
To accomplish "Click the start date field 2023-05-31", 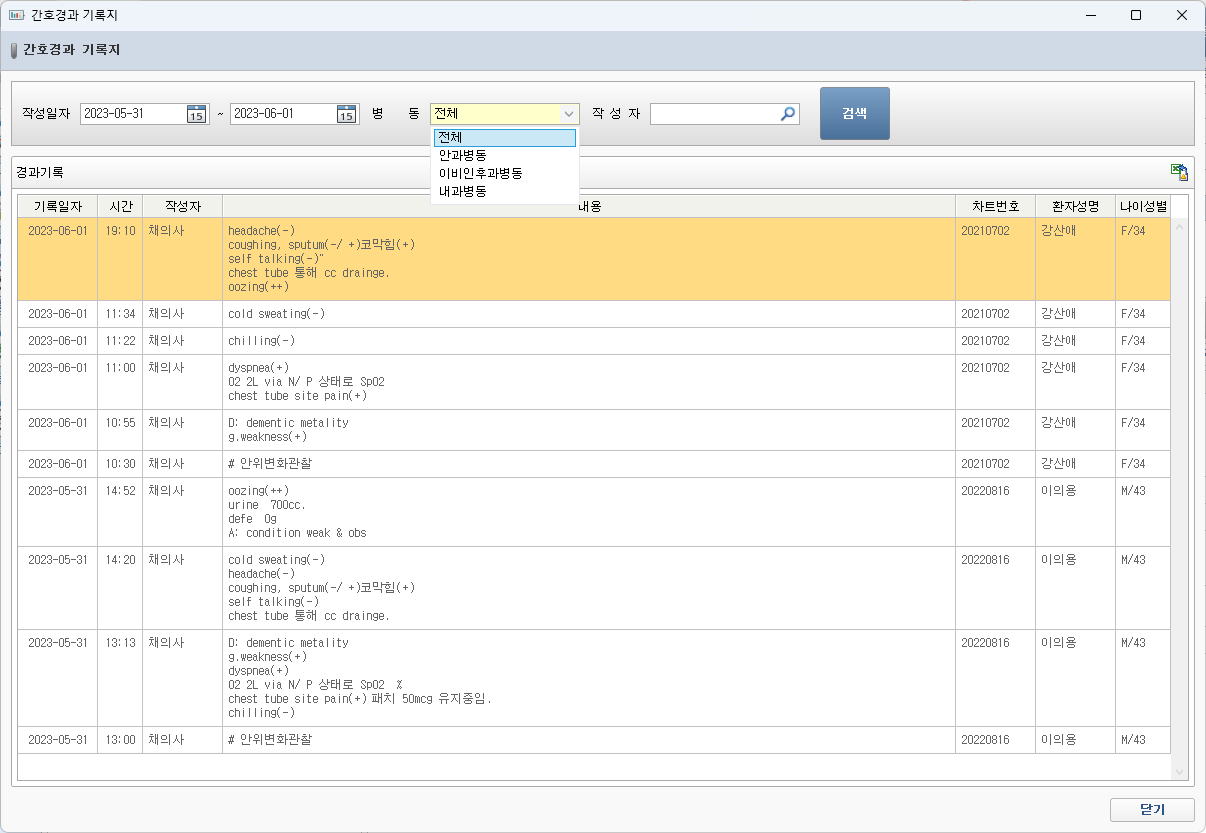I will click(x=132, y=114).
